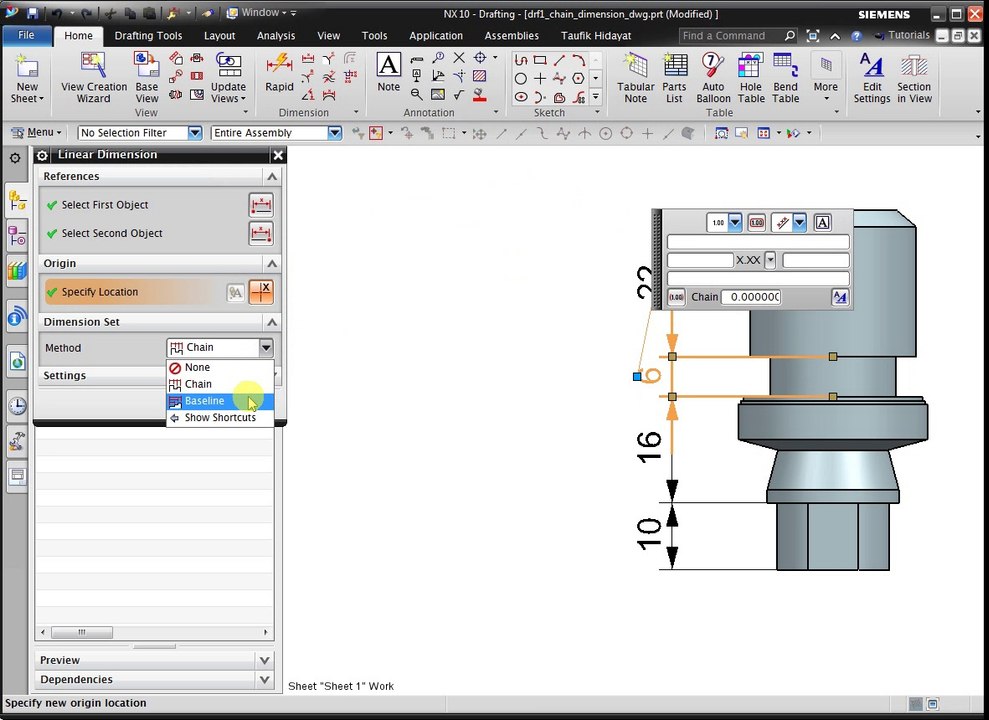Open the History clock tab in resource bar
This screenshot has width=989, height=720.
coord(17,405)
